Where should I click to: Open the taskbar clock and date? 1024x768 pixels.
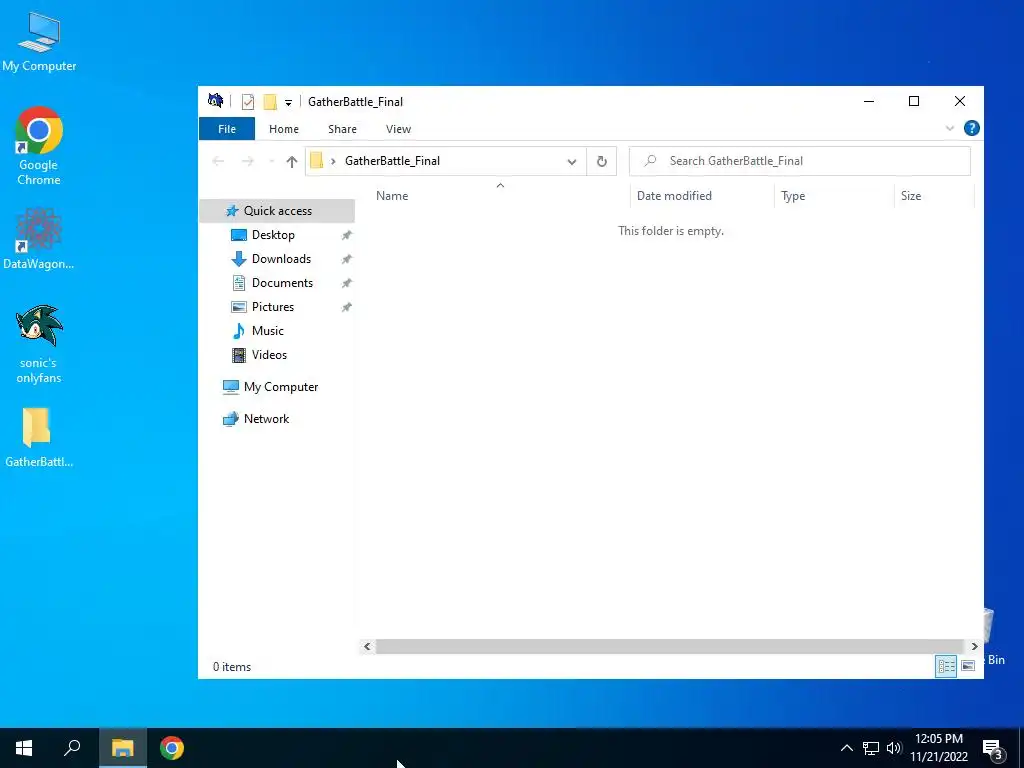939,748
